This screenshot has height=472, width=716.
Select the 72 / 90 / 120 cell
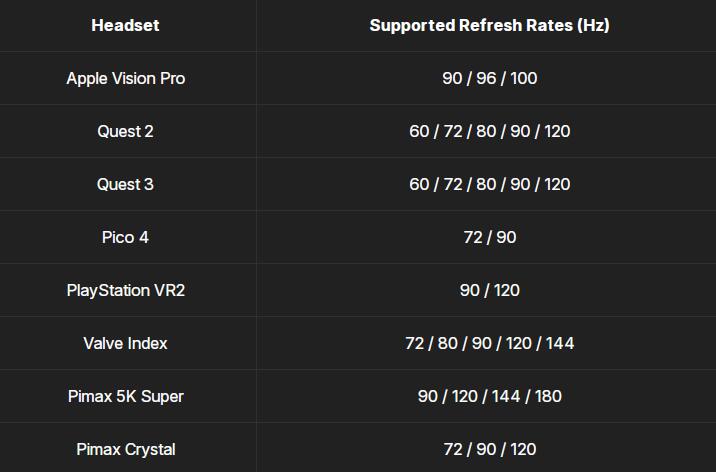click(489, 449)
